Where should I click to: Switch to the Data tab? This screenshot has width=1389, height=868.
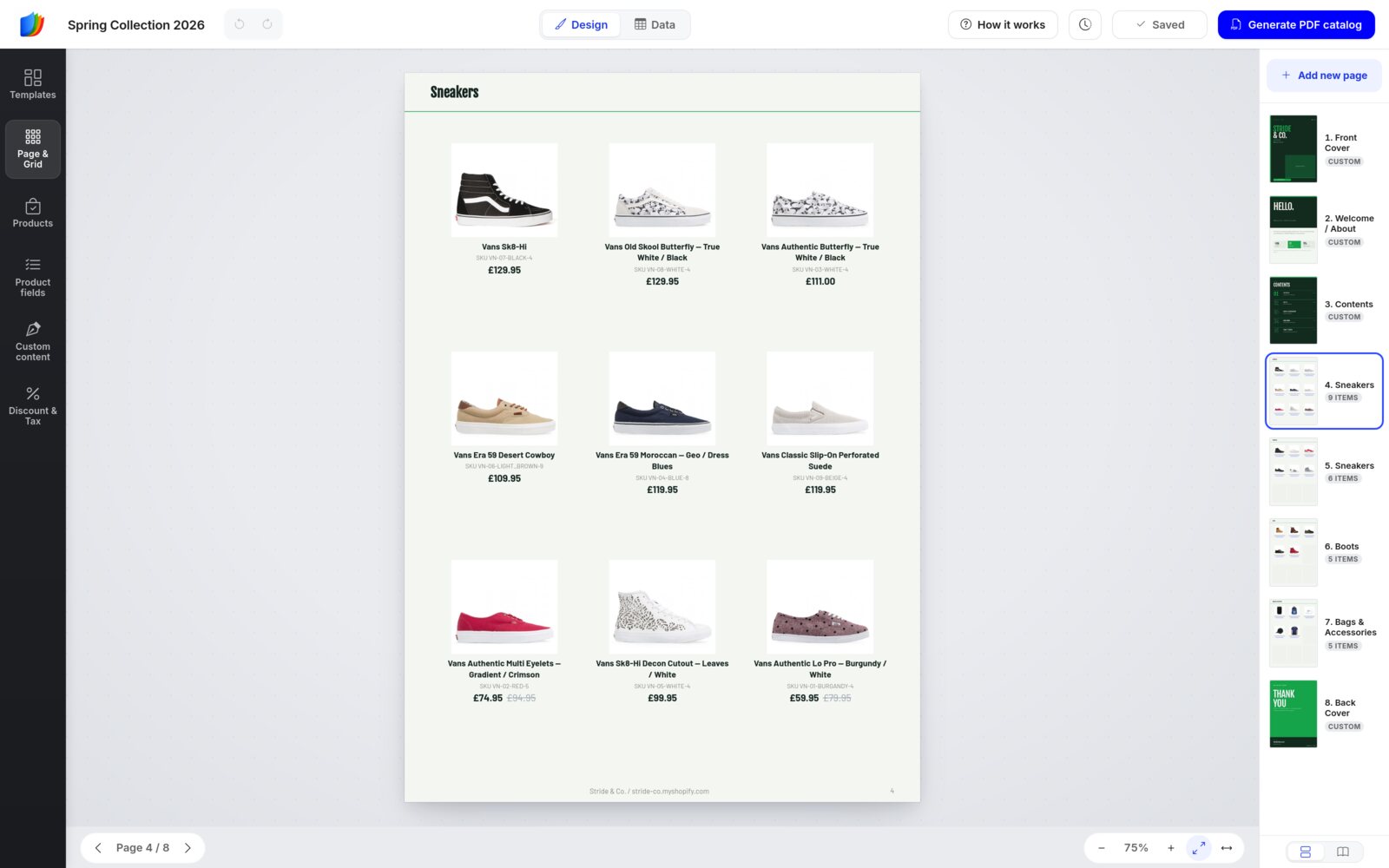[655, 24]
